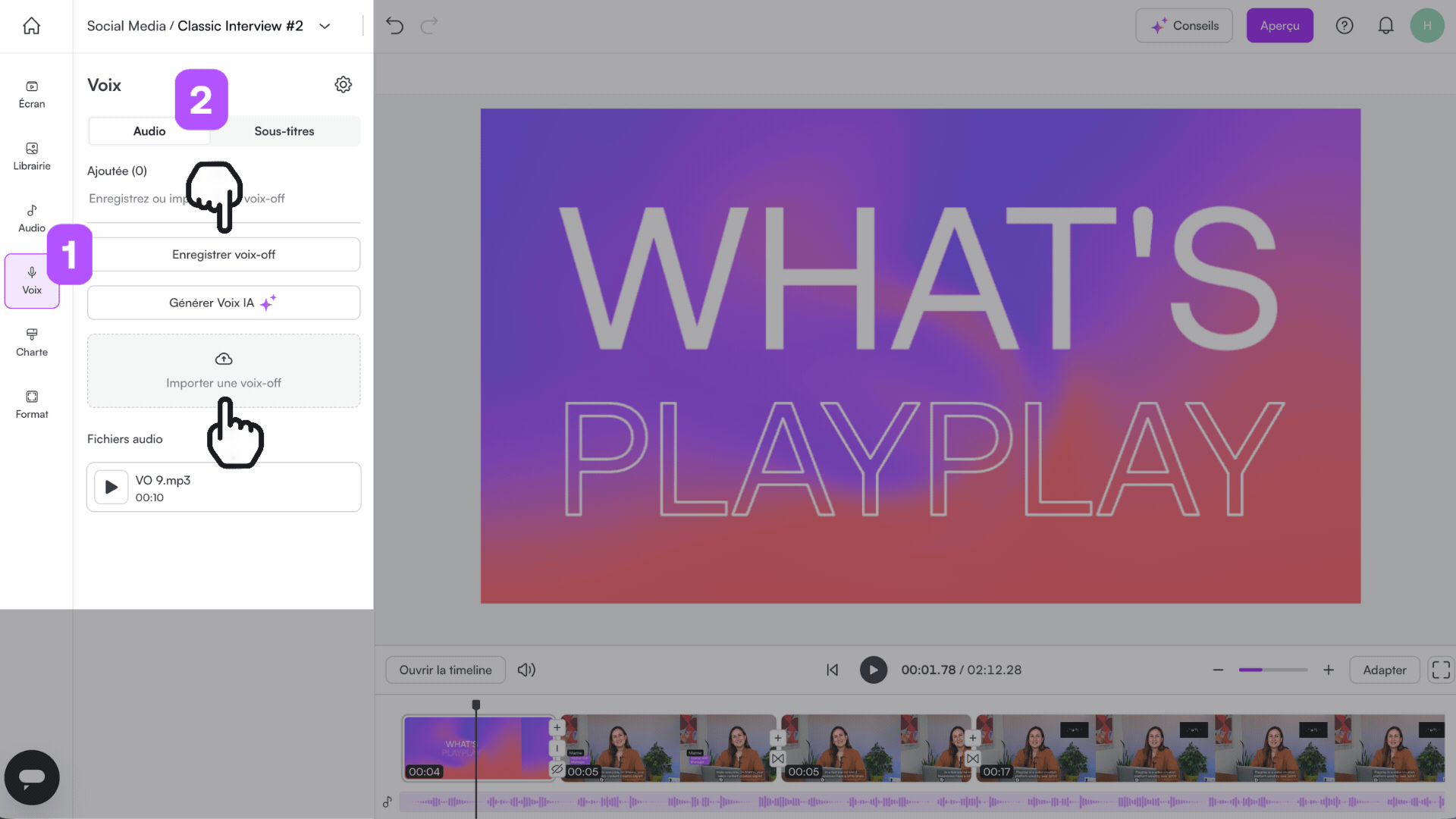The width and height of the screenshot is (1456, 819).
Task: Add screen after the third clip
Action: (972, 738)
